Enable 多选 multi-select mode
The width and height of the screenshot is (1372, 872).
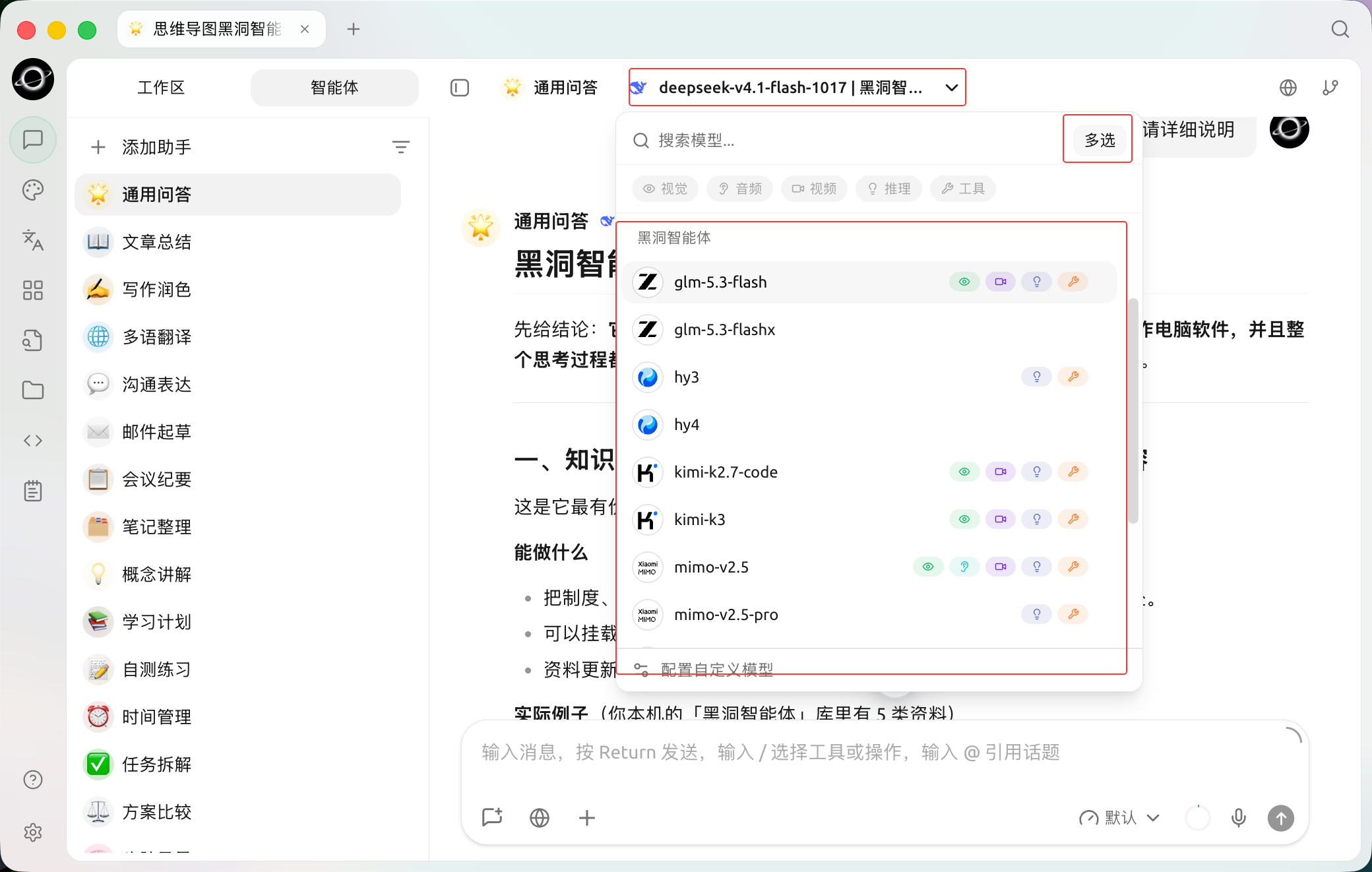coord(1100,140)
